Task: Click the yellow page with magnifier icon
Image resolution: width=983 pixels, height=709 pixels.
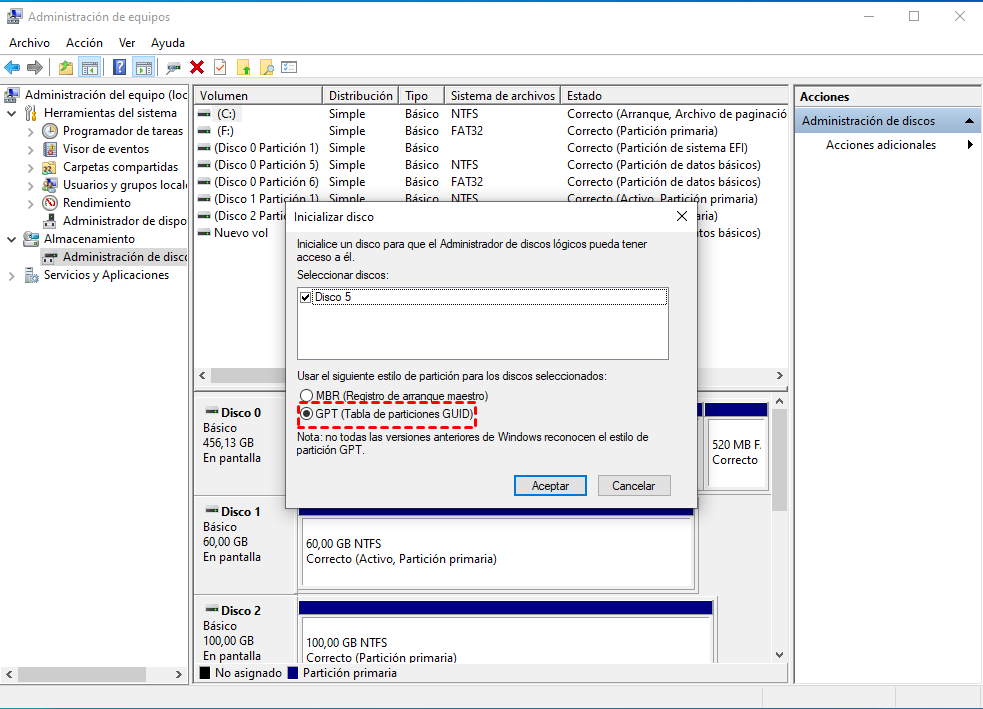Action: 266,67
